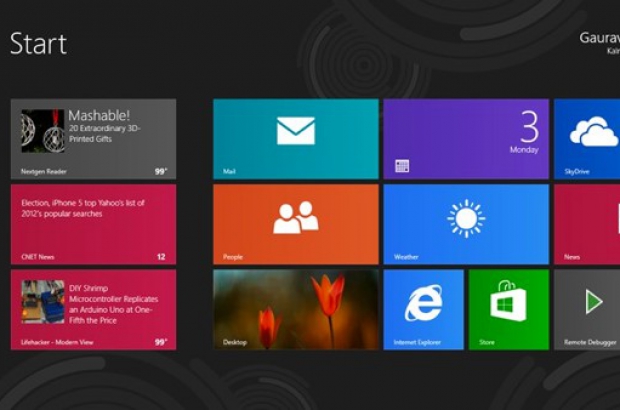620x410 pixels.
Task: Click the Gaurav user account name
Action: [598, 37]
